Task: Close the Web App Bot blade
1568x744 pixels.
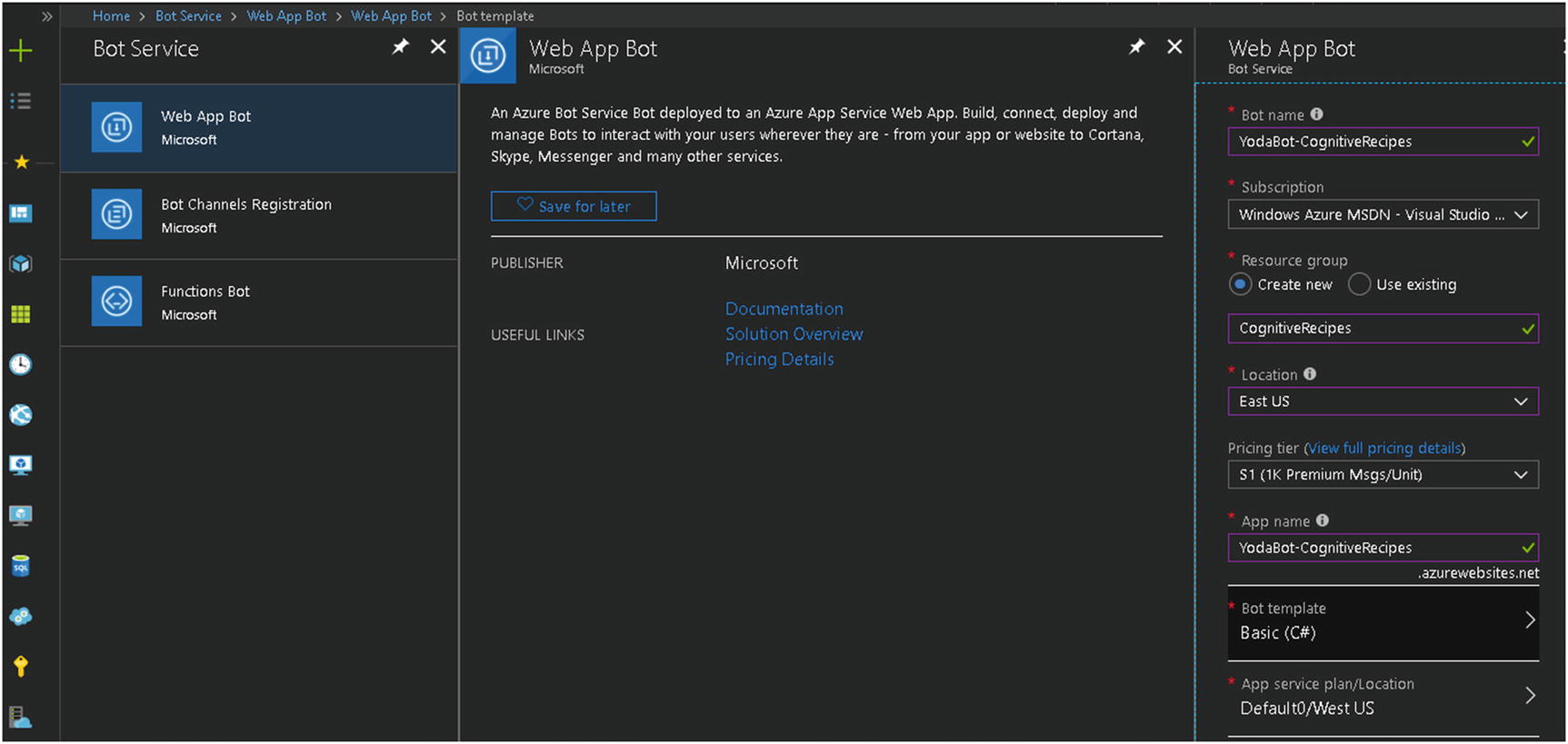Action: [1174, 46]
